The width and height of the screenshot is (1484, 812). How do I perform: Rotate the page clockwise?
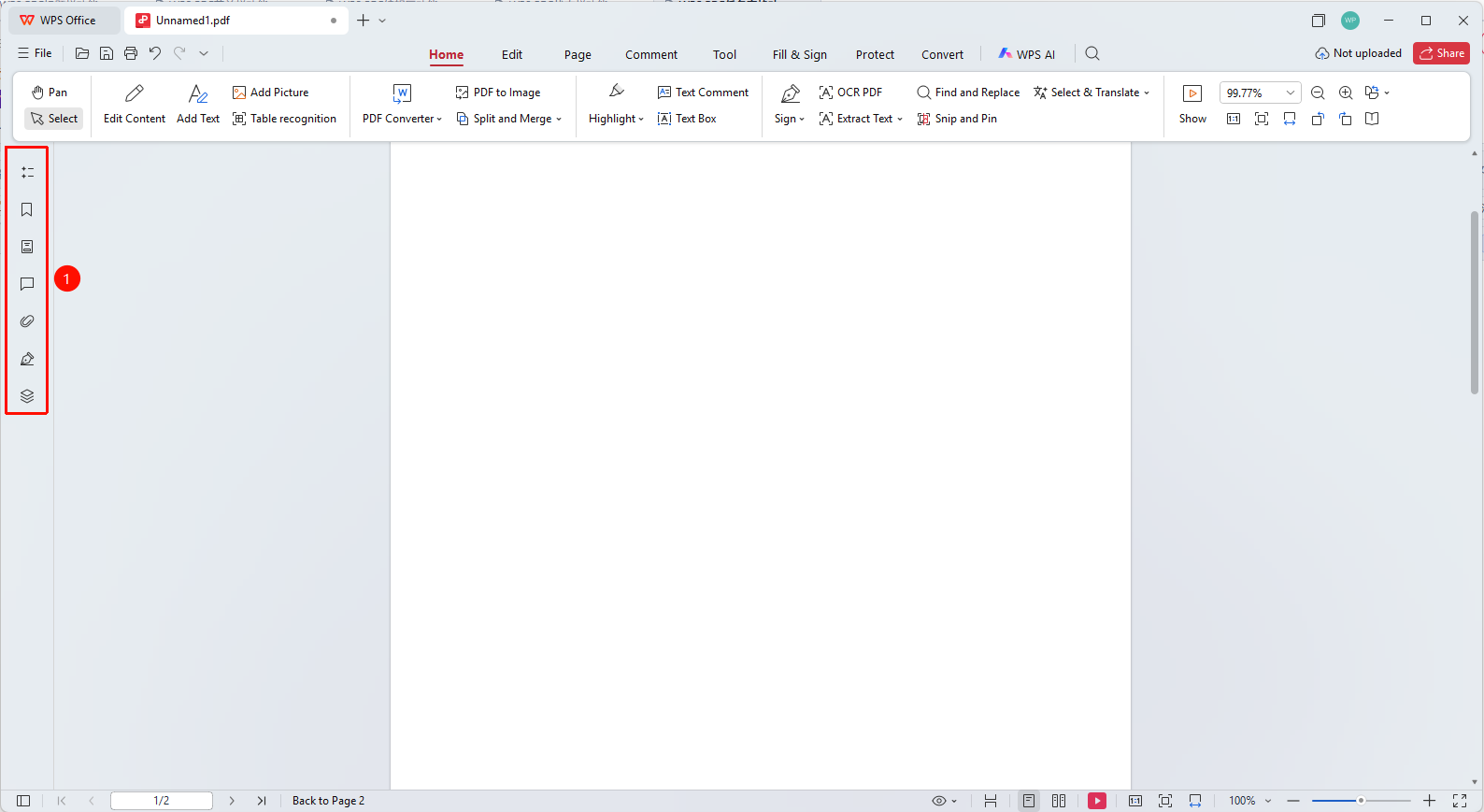[1346, 119]
